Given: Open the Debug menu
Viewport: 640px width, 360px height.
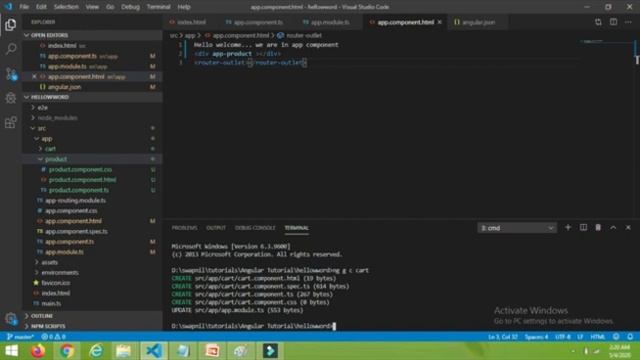Looking at the screenshot, I should pos(130,7).
